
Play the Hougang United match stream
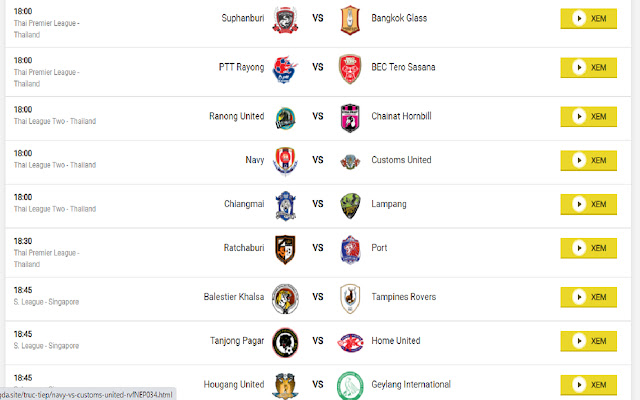[588, 384]
